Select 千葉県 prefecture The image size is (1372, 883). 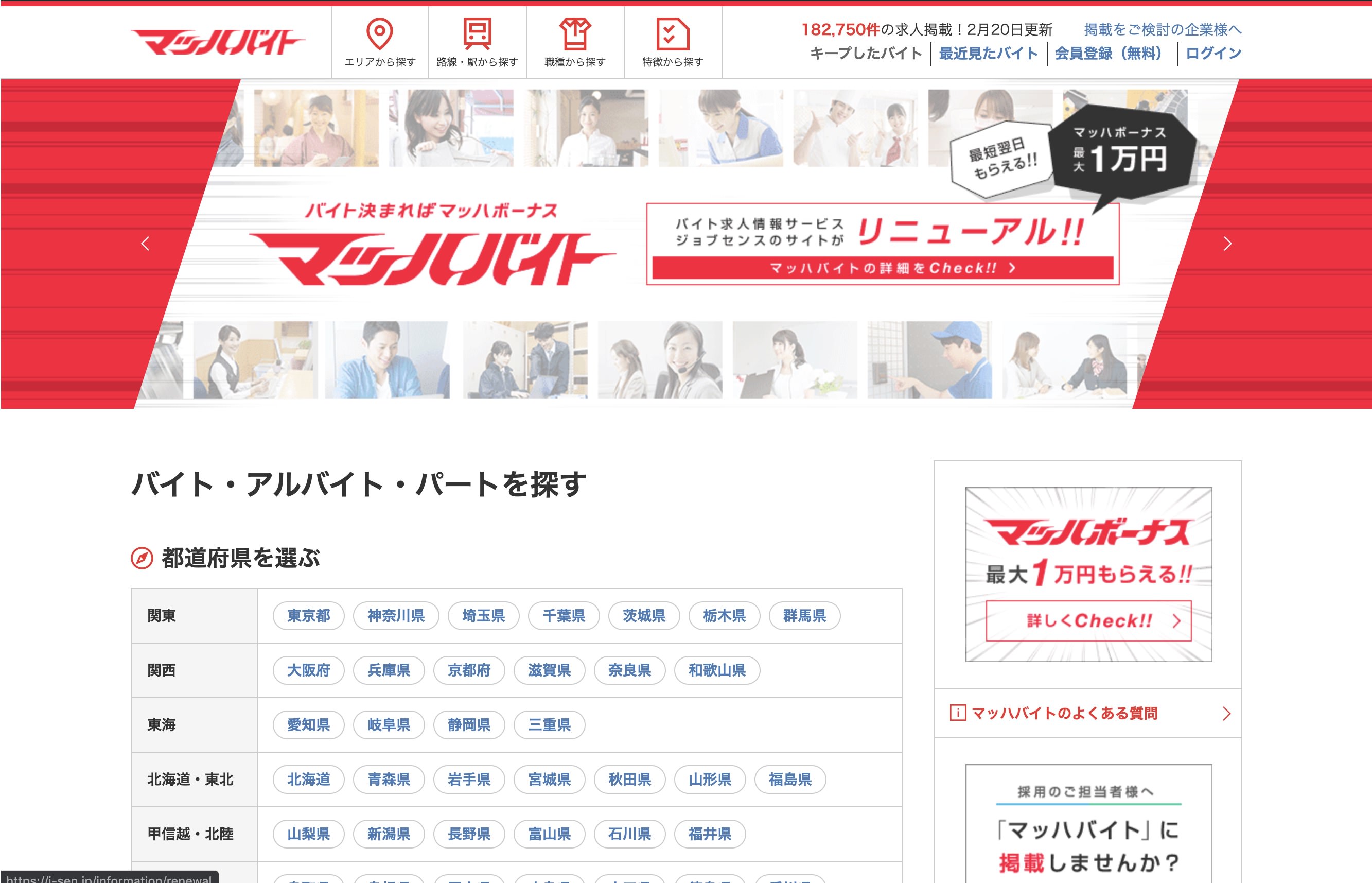tap(564, 616)
